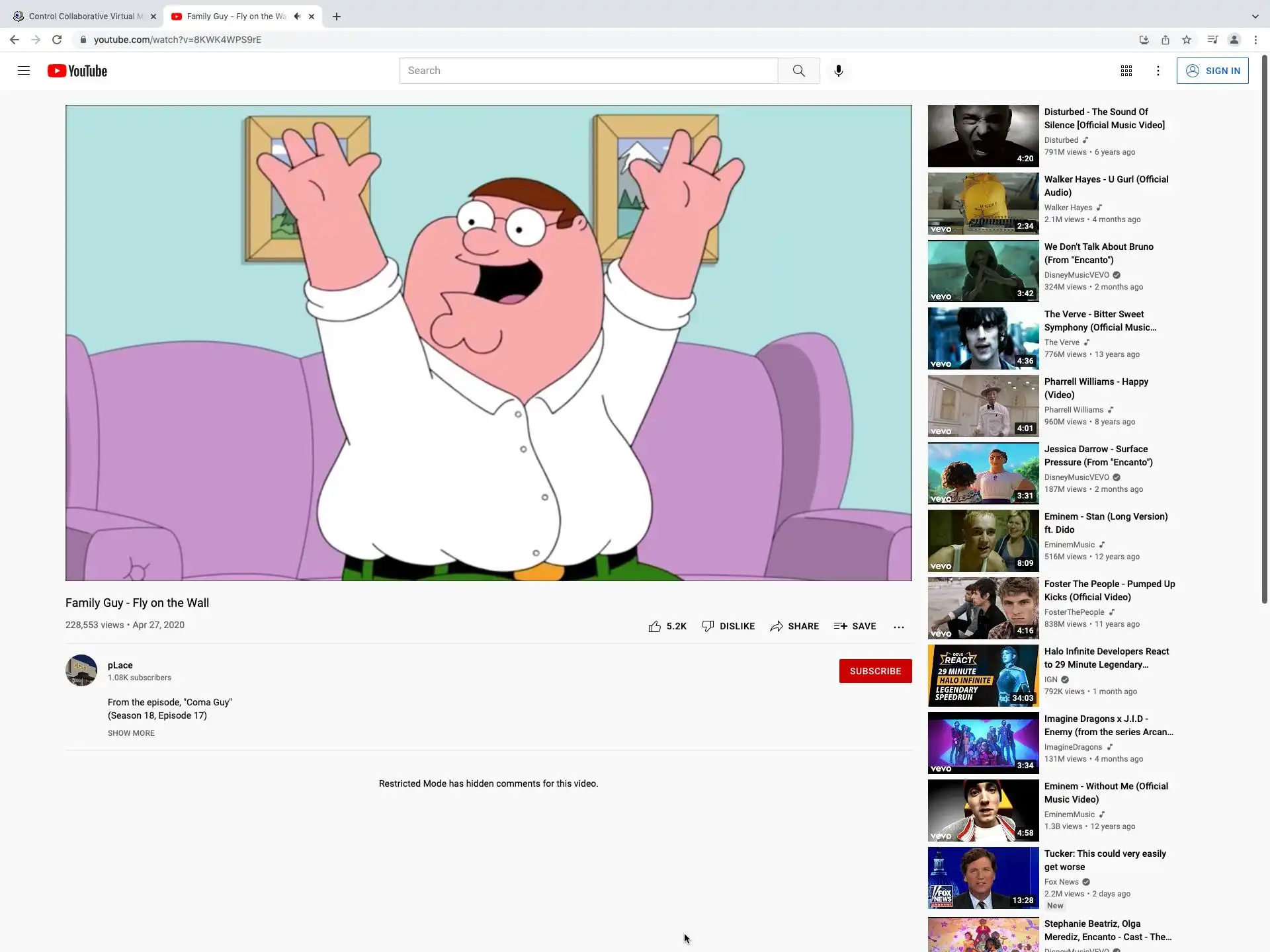
Task: Open the pLace channel name link
Action: [120, 665]
